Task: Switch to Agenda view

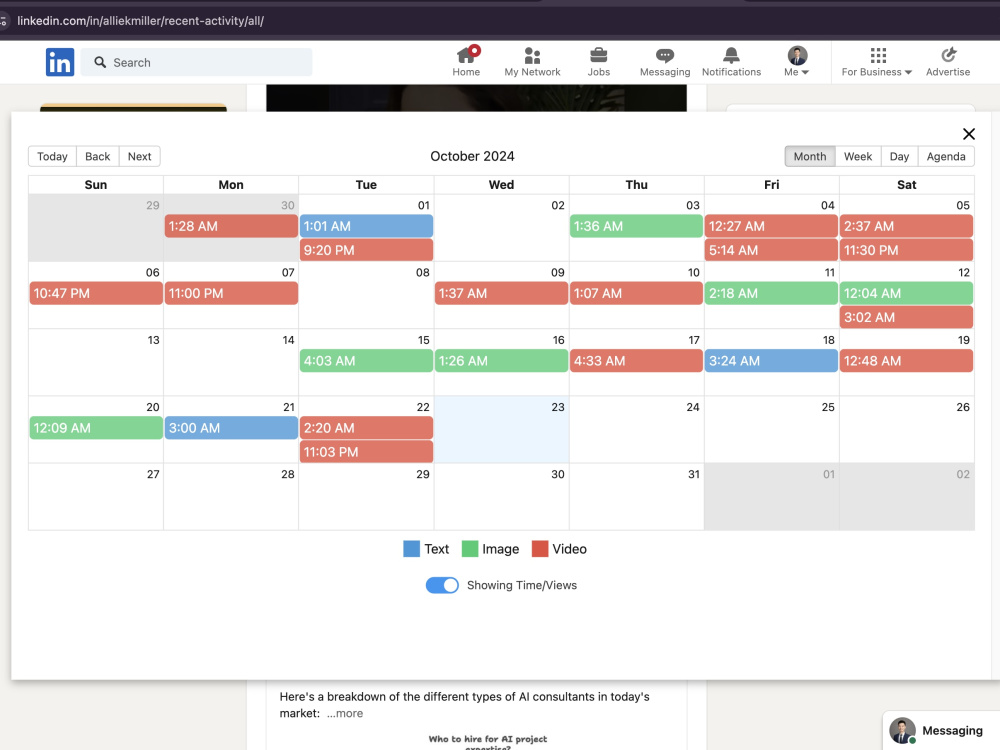Action: tap(946, 156)
